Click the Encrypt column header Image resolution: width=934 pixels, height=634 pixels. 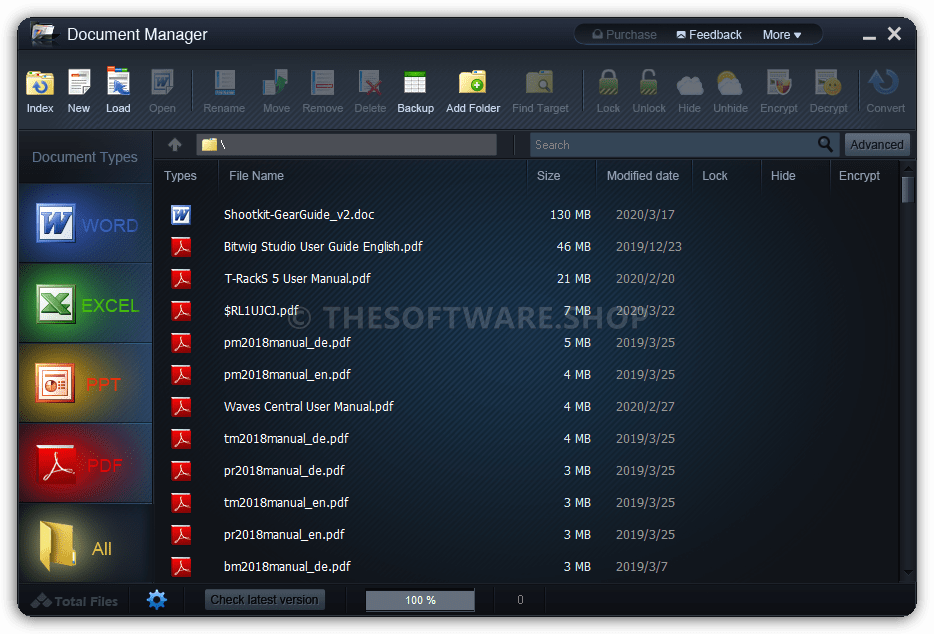[859, 176]
